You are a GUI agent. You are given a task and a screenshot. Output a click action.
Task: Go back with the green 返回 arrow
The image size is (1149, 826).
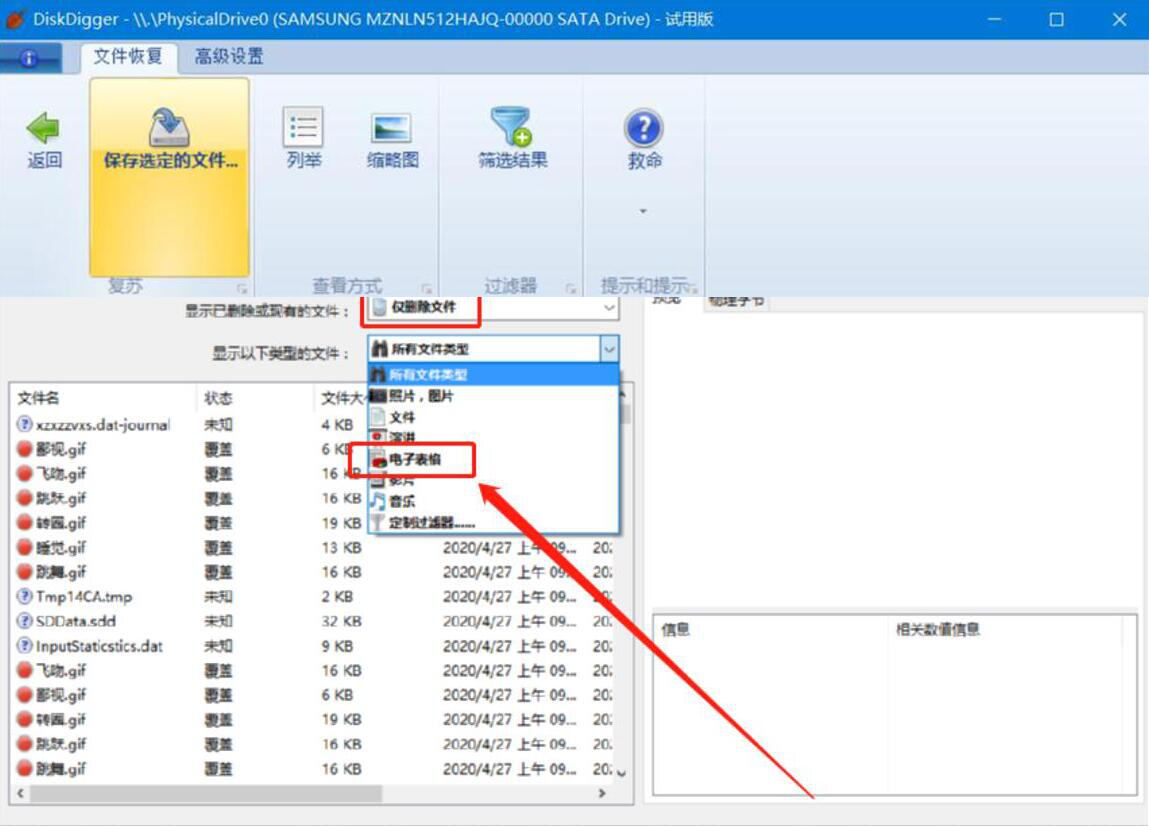point(44,141)
